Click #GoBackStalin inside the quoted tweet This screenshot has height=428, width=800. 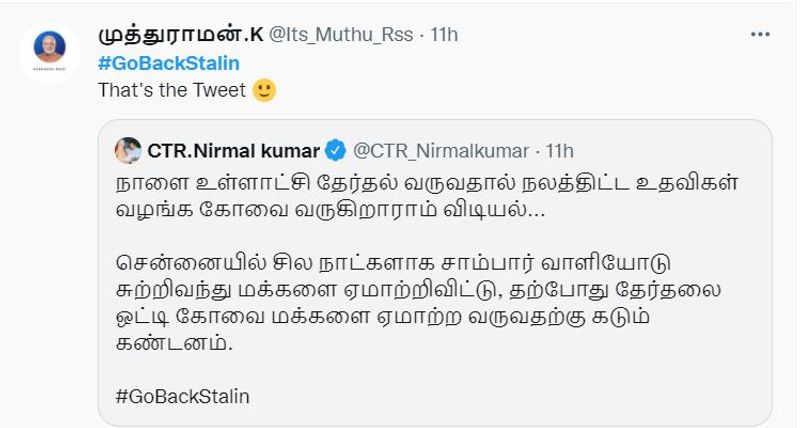pyautogui.click(x=182, y=395)
